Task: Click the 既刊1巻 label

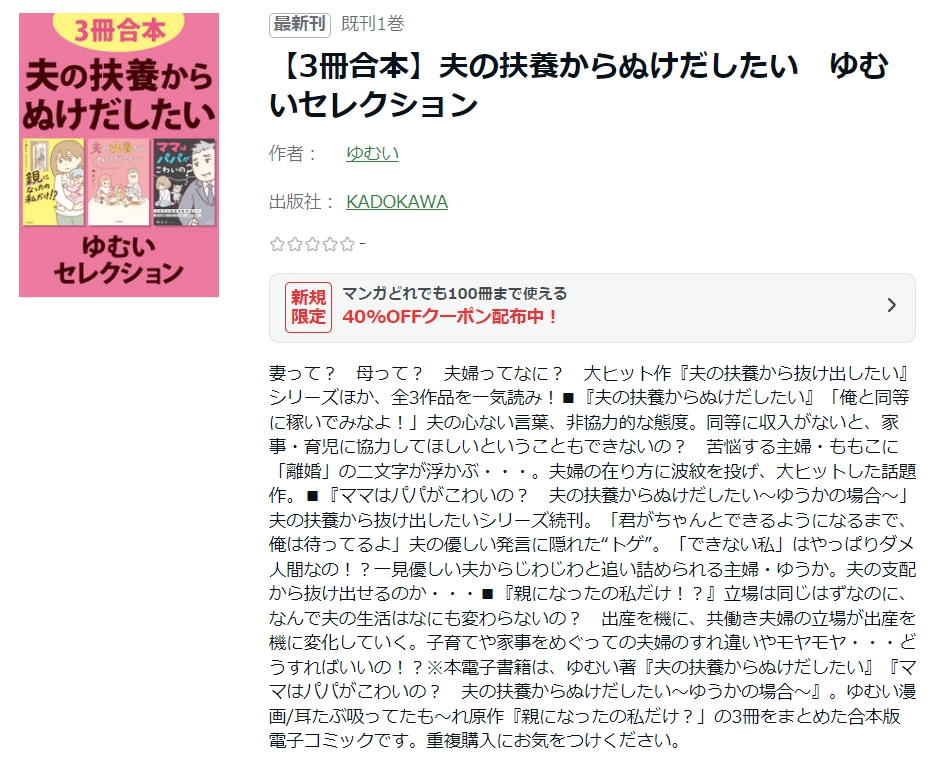Action: 373,23
